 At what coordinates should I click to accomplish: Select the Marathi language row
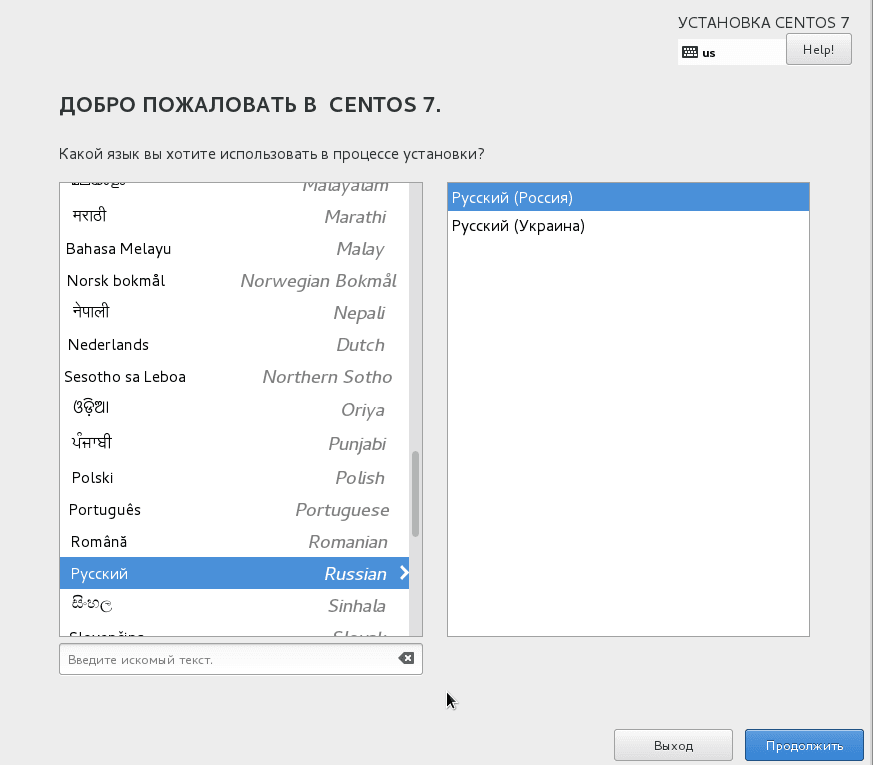coord(234,216)
